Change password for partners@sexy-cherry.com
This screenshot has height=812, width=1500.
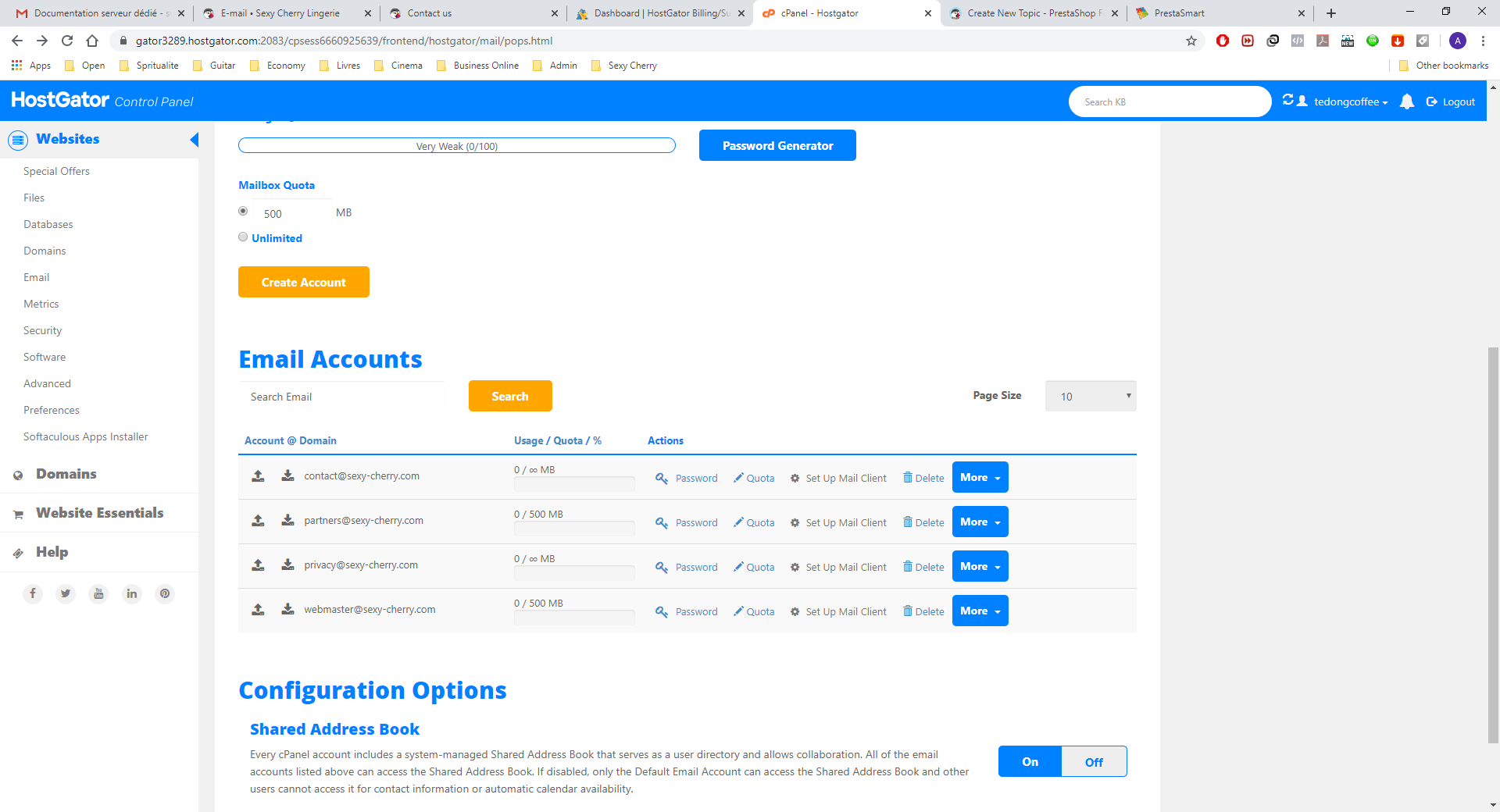point(687,522)
